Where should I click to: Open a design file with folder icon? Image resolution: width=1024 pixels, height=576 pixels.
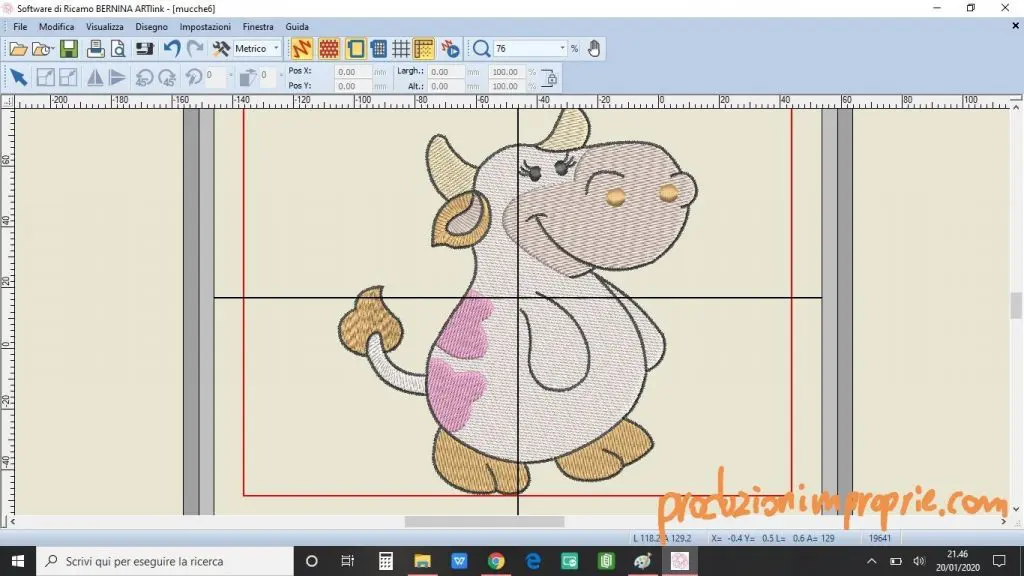[18, 49]
